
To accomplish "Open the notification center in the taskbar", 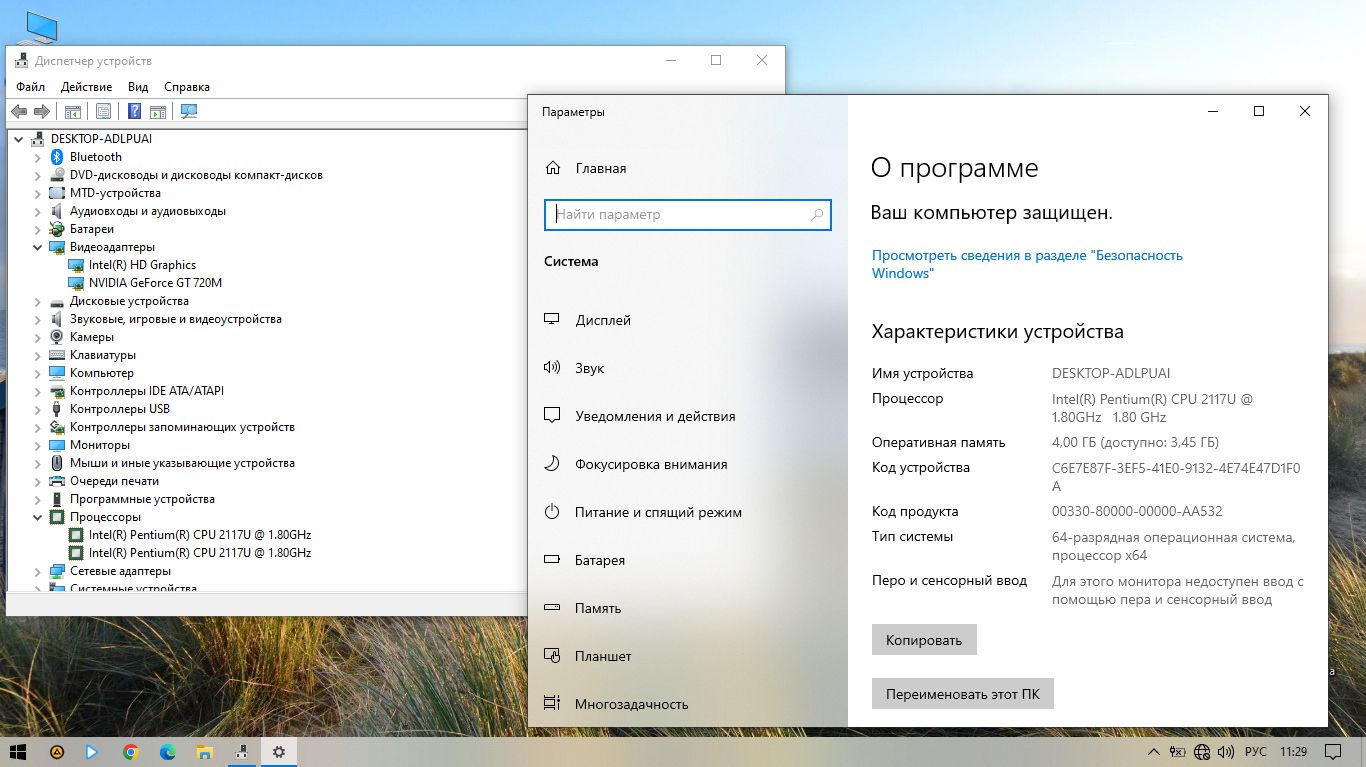I will pyautogui.click(x=1333, y=752).
